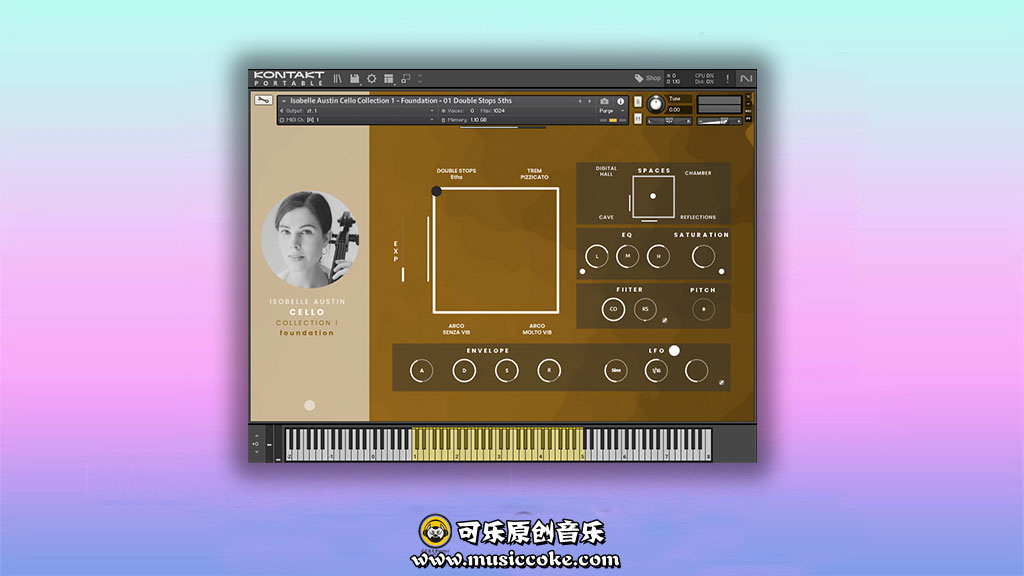Click the stereo pan slider
The image size is (1024, 576).
click(x=669, y=121)
